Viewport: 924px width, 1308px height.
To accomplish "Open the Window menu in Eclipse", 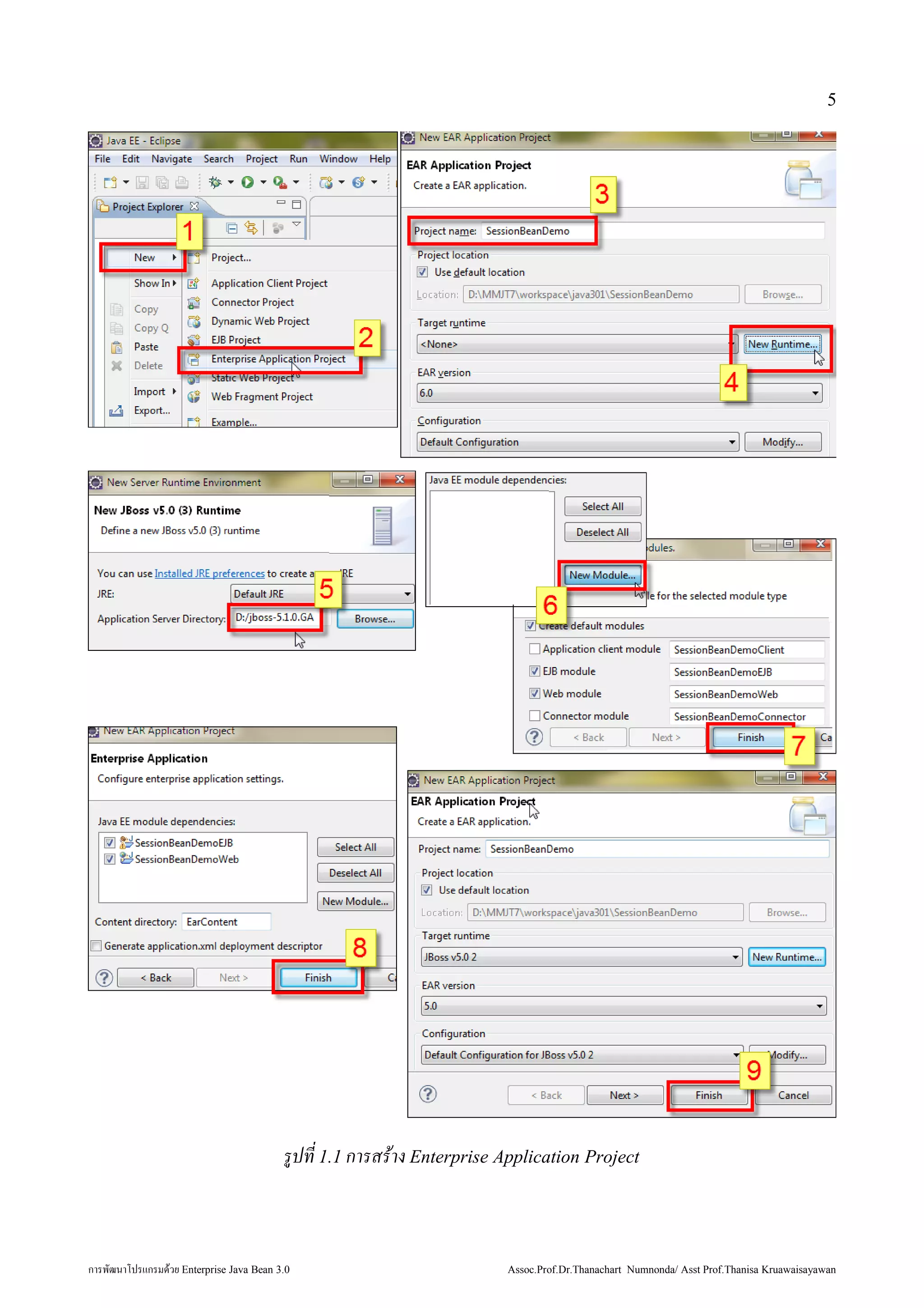I will 338,159.
